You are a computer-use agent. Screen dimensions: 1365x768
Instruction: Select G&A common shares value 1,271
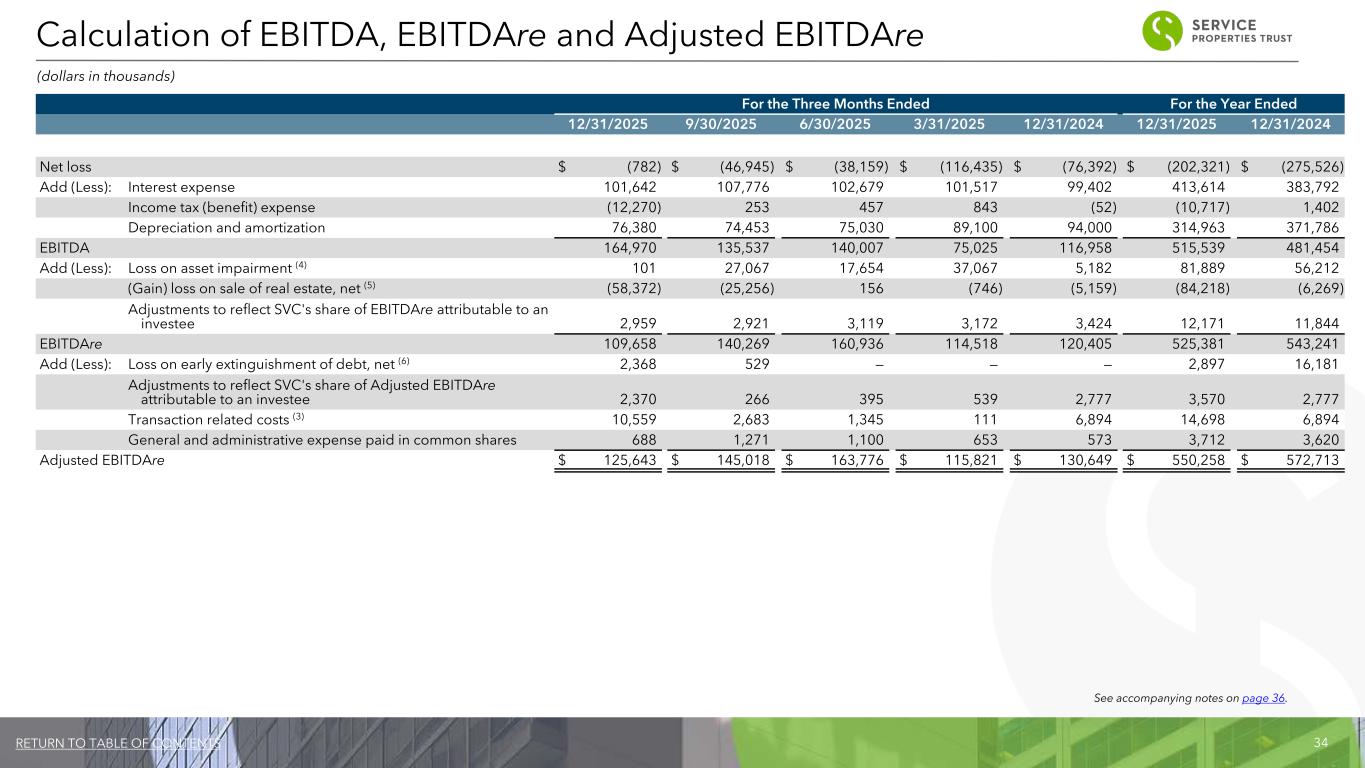click(x=751, y=441)
